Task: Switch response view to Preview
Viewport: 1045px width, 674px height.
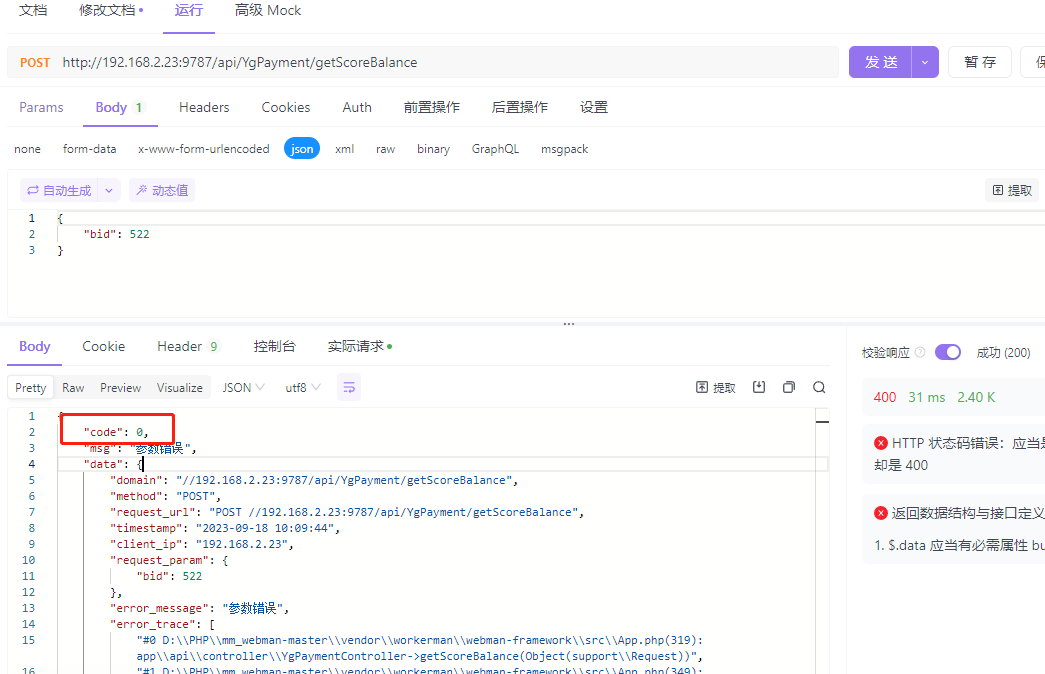Action: coord(121,387)
